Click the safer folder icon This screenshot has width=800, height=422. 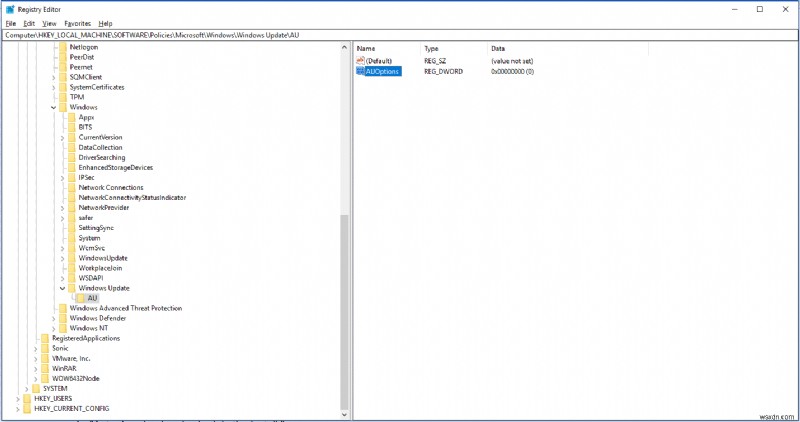click(72, 218)
